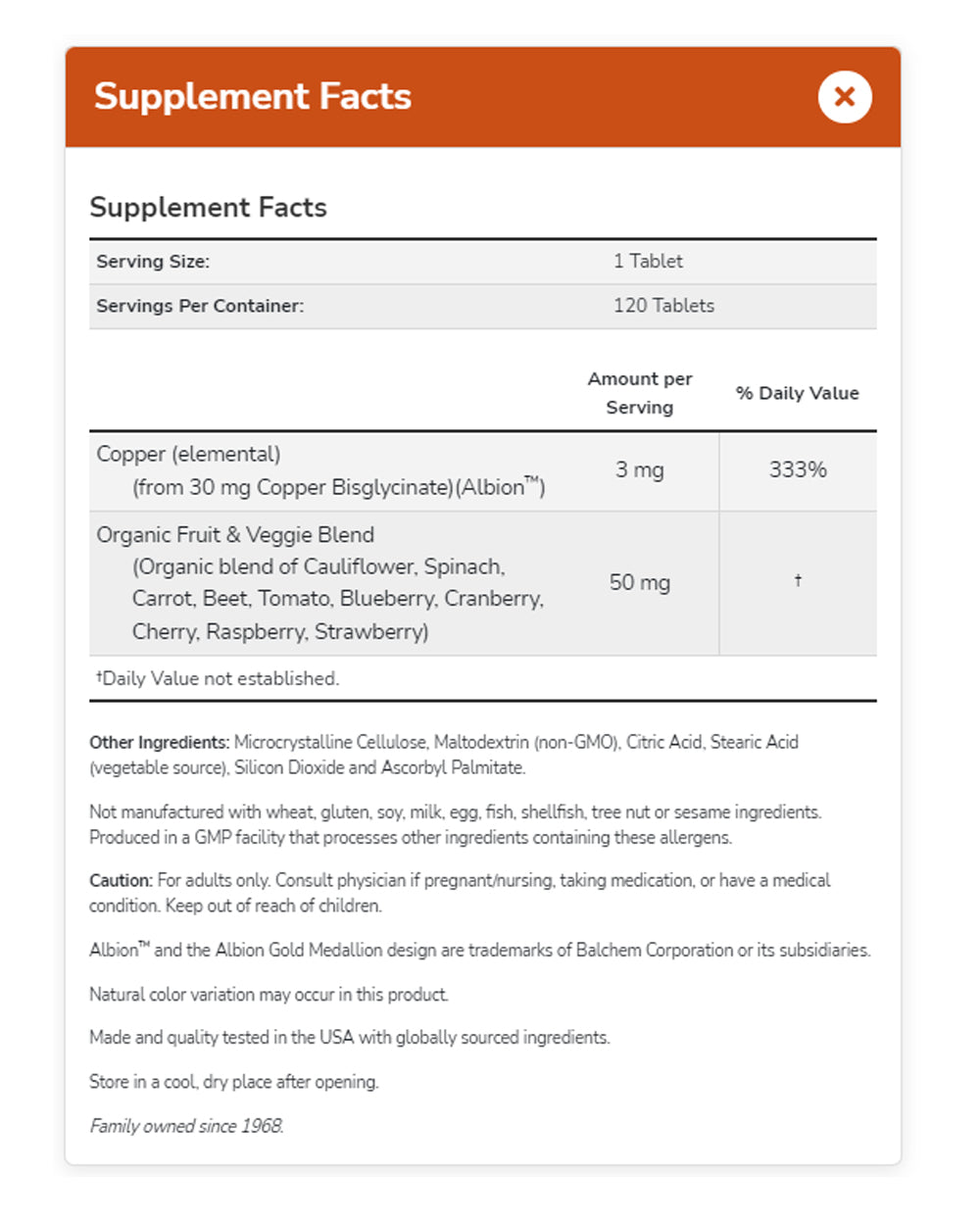Select the Other Ingredients bold label
Image resolution: width=980 pixels, height=1226 pixels.
click(159, 743)
